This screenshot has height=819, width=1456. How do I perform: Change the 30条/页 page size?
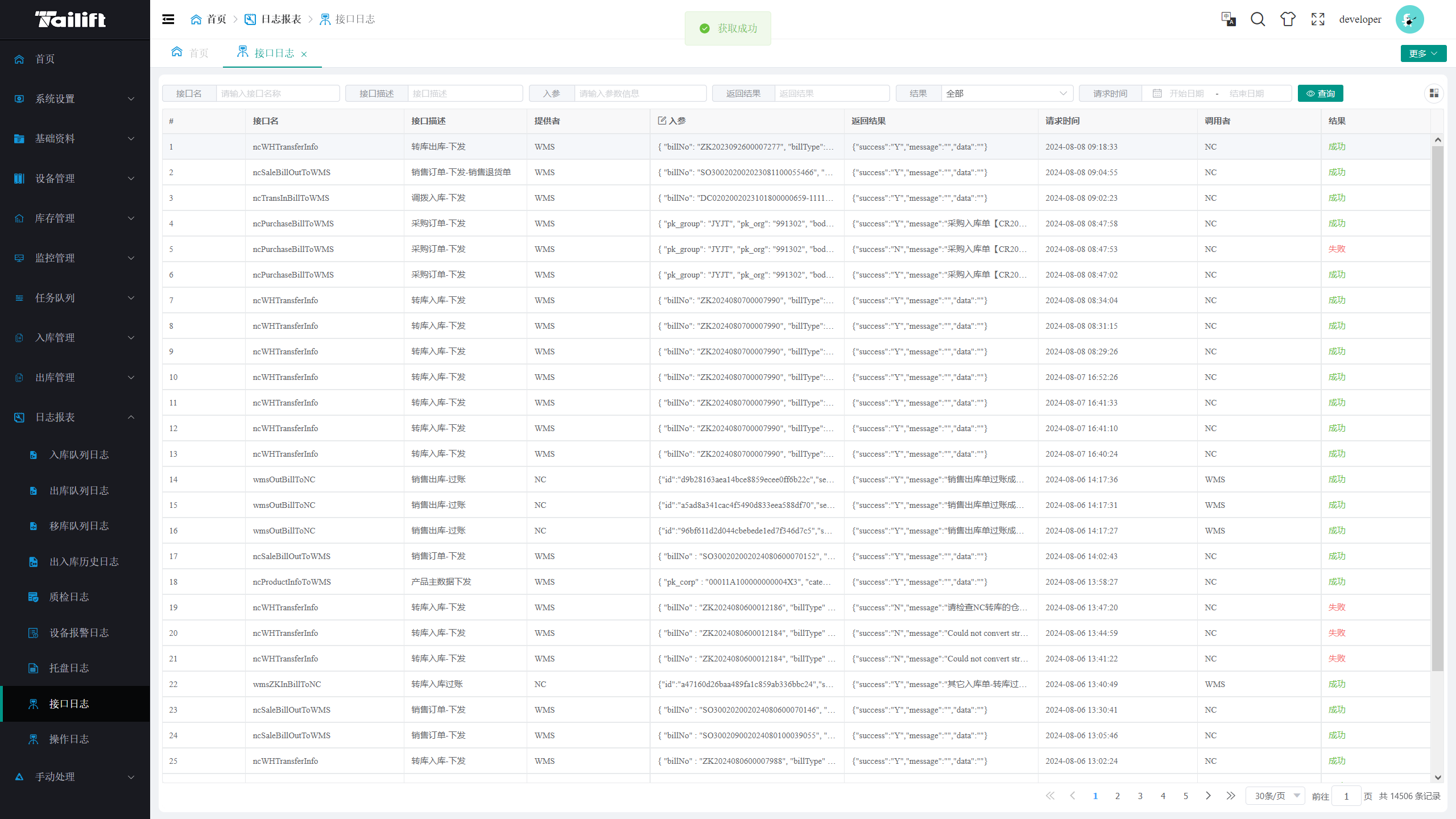pos(1276,796)
